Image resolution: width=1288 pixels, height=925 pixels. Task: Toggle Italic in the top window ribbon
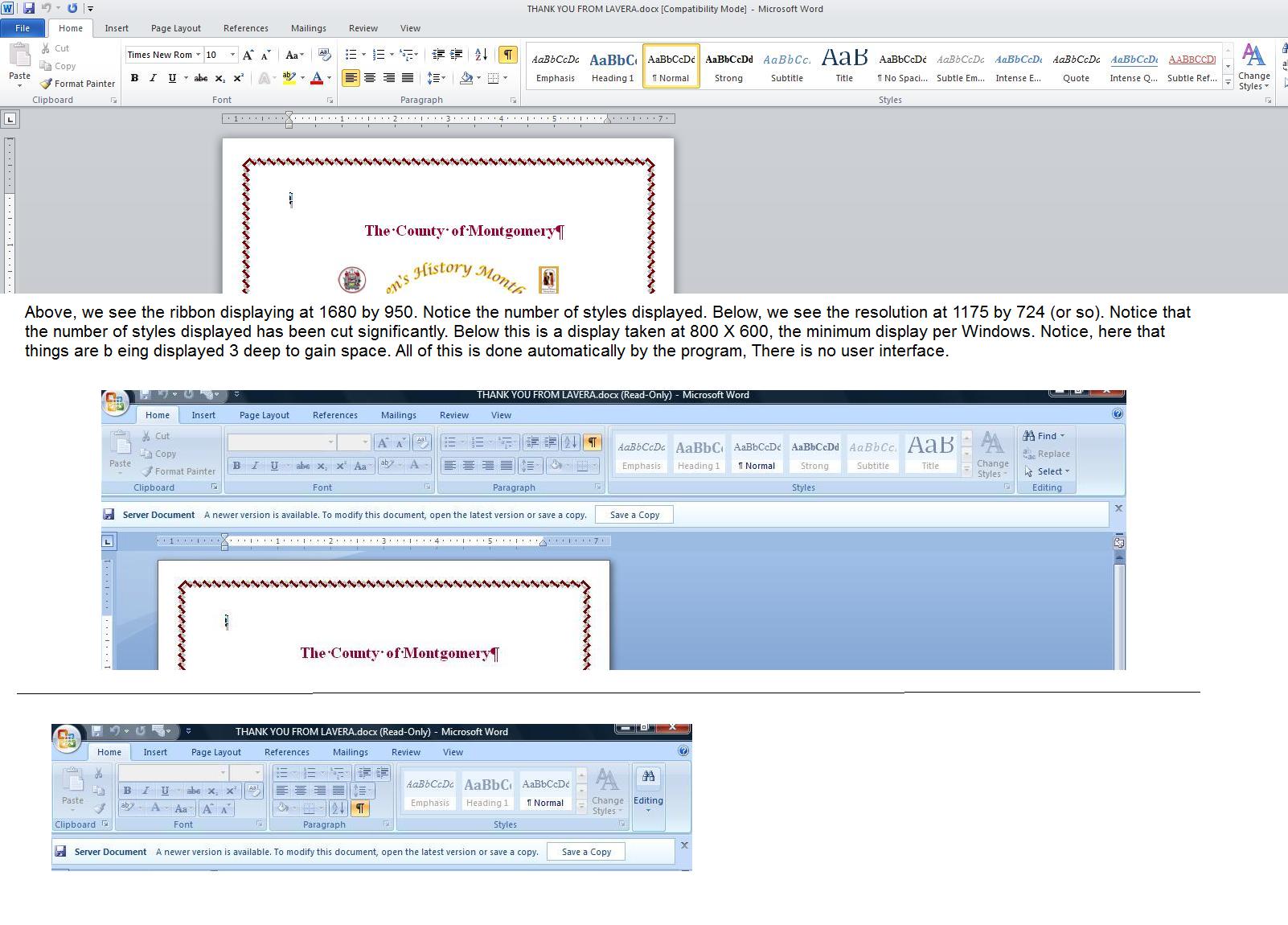tap(153, 78)
